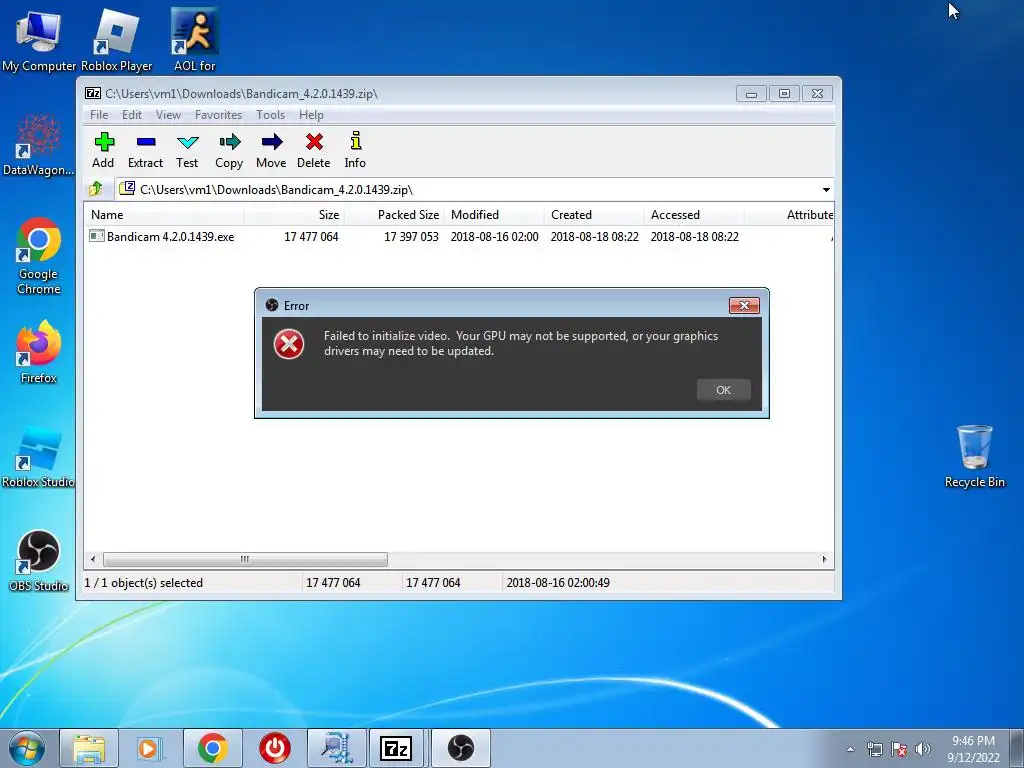This screenshot has width=1024, height=768.
Task: Open Google Chrome desktop shortcut
Action: (39, 256)
